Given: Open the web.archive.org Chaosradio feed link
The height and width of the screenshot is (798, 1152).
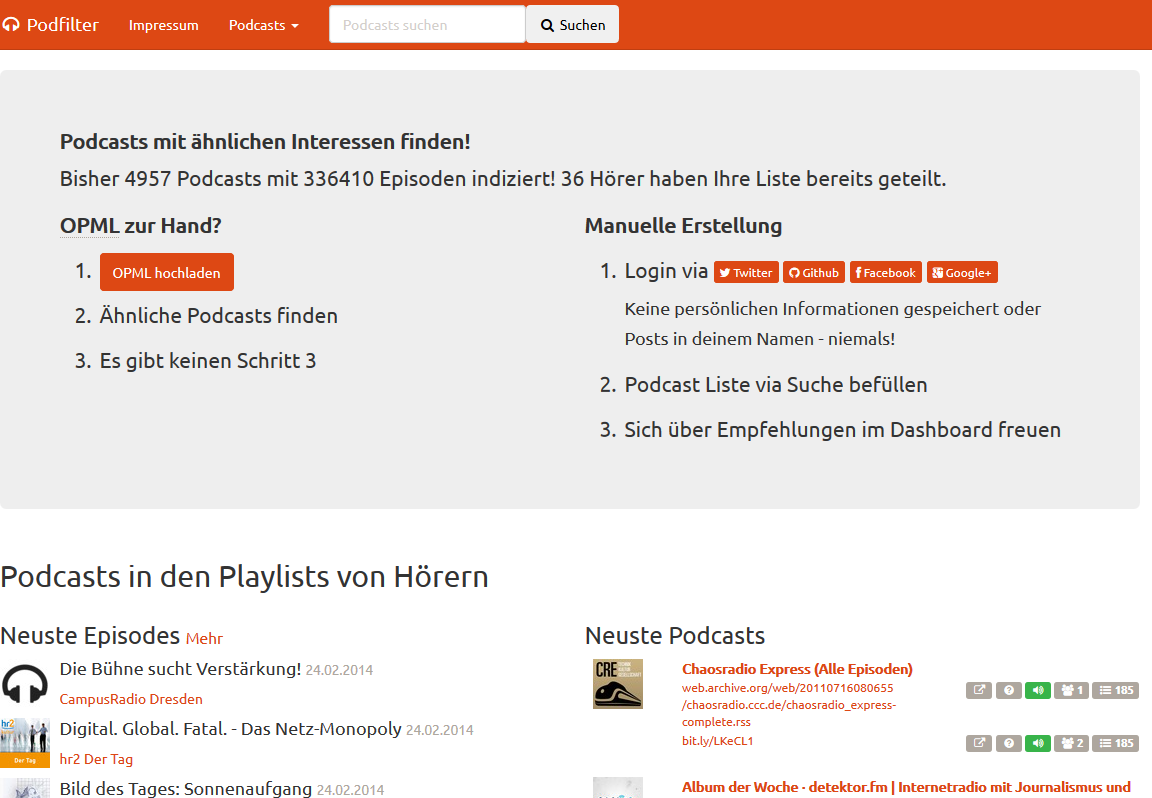Looking at the screenshot, I should [789, 705].
